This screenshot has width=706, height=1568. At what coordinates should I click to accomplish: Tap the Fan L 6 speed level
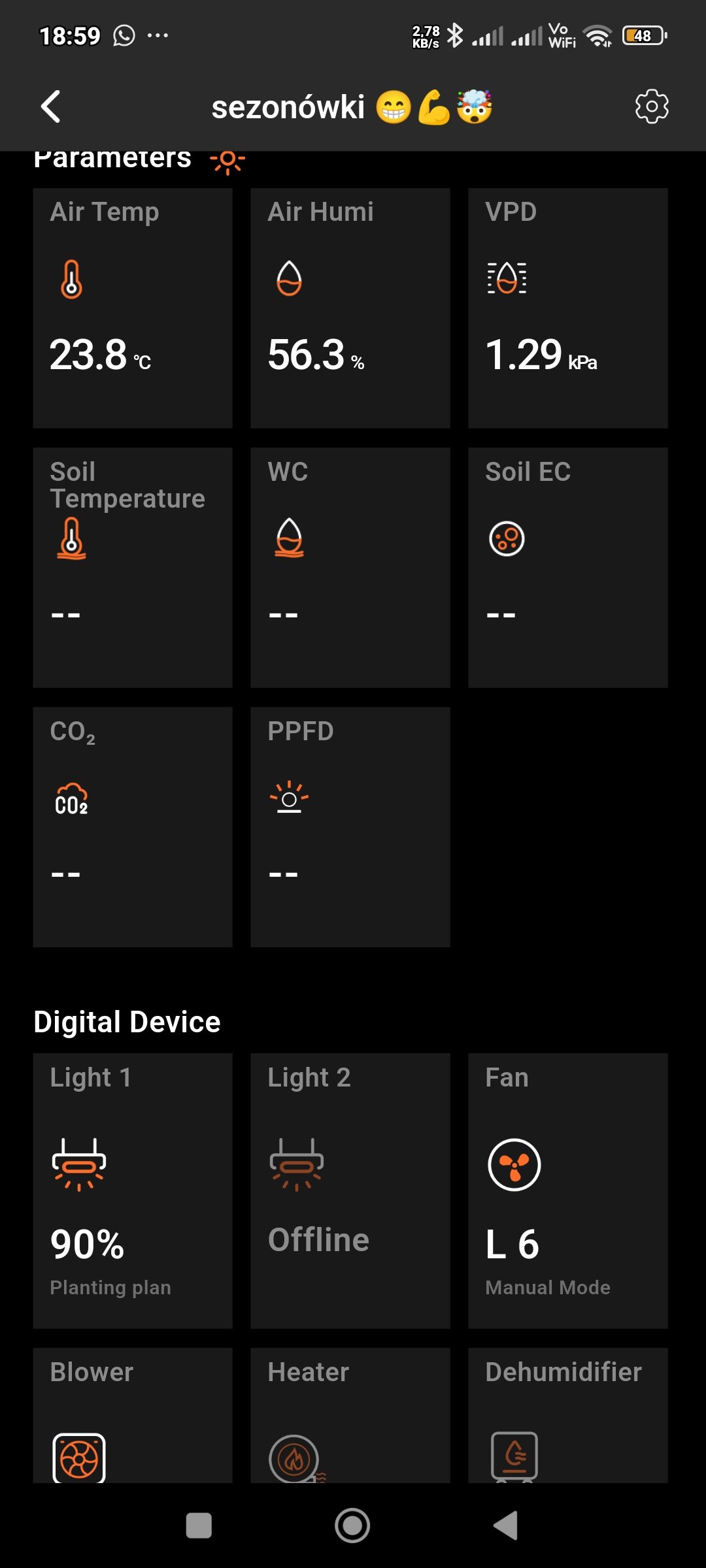(513, 1244)
